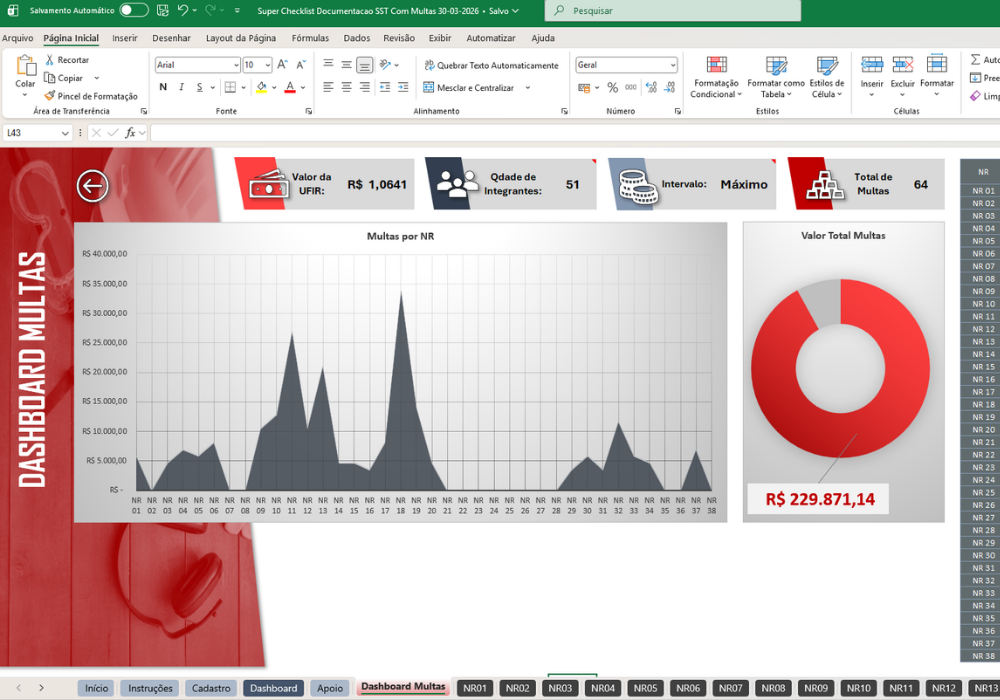Screen dimensions: 1000x700
Task: Click the text orientation icon
Action: coord(385,64)
